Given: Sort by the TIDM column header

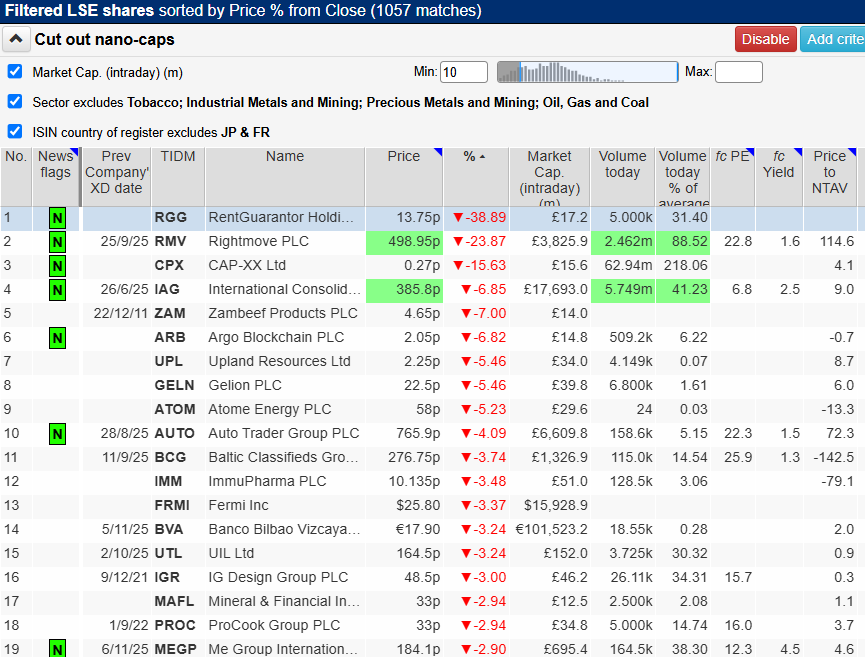Looking at the screenshot, I should [178, 178].
